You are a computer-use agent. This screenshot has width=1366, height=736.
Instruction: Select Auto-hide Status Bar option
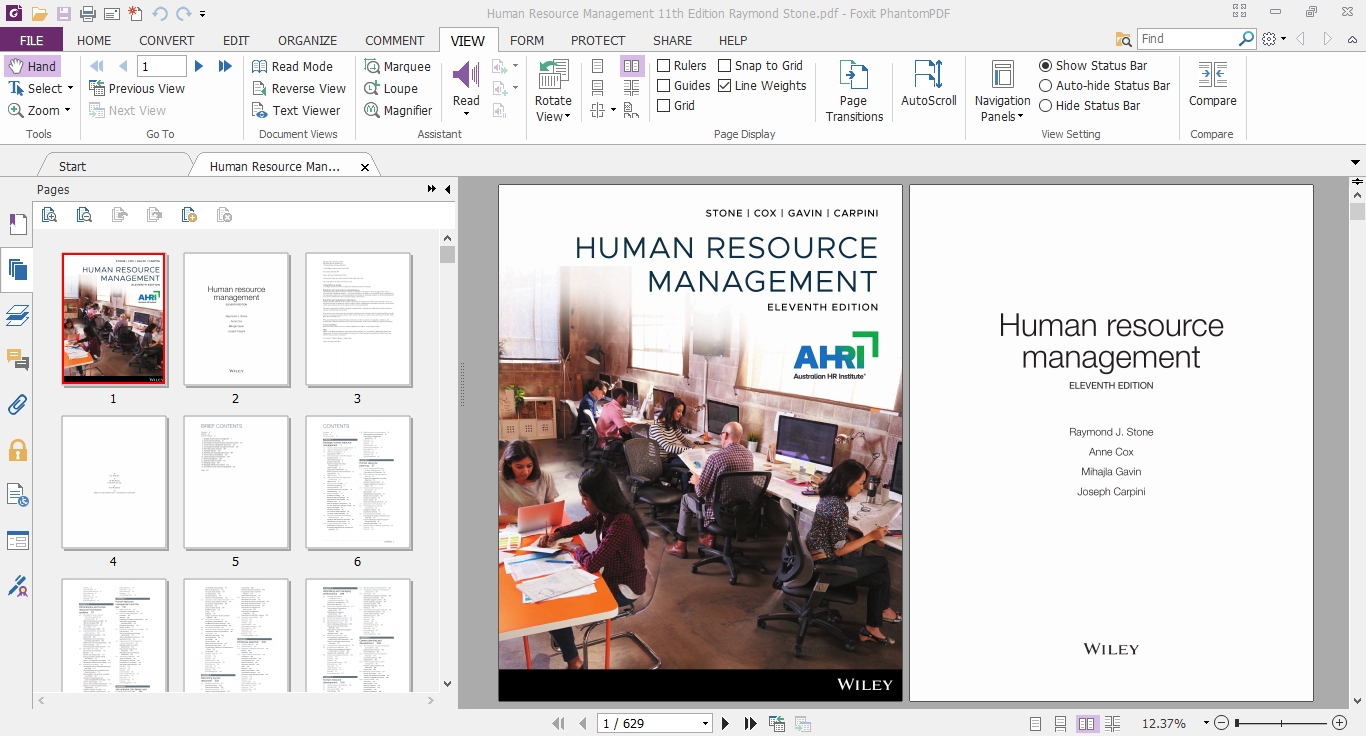pos(1105,86)
